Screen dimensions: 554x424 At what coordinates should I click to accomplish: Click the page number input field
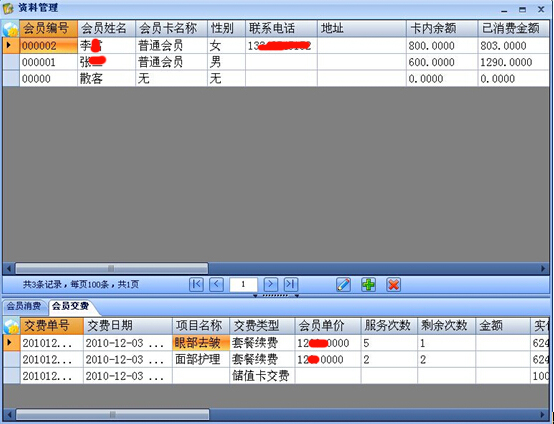pyautogui.click(x=243, y=284)
